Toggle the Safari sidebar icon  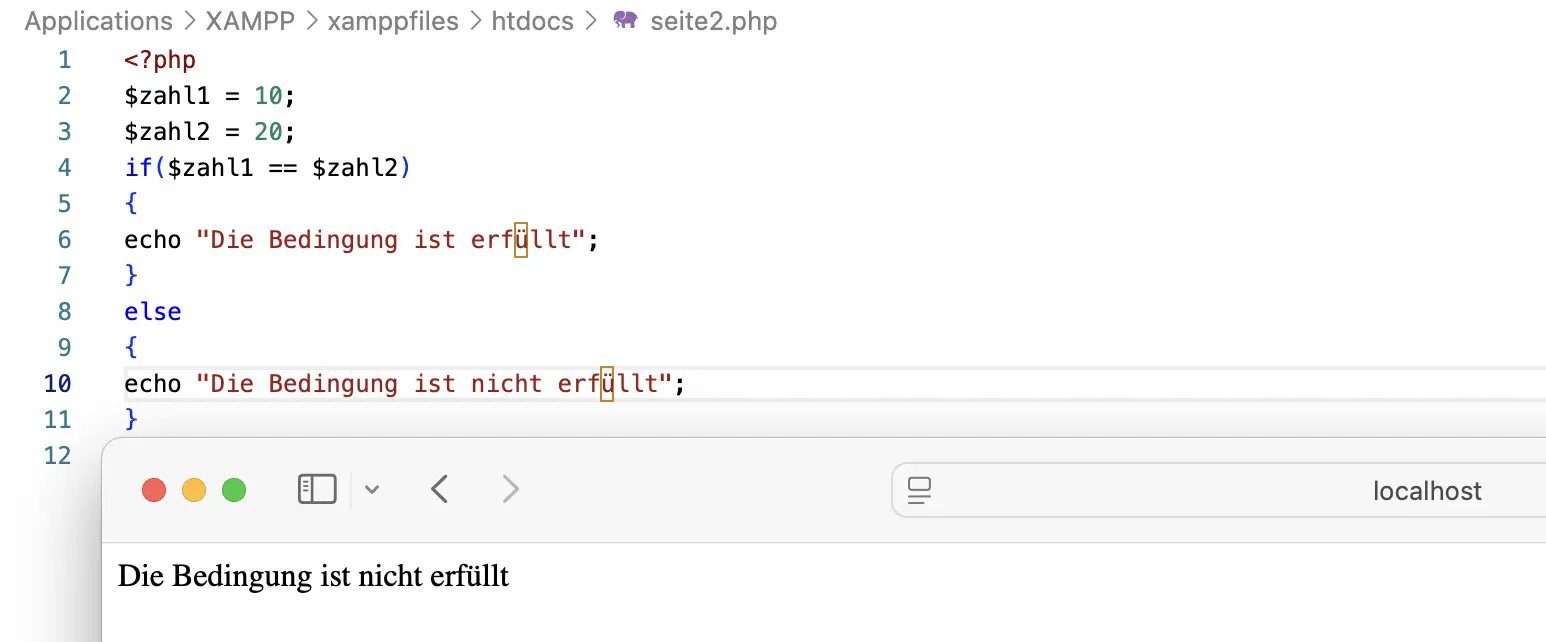pyautogui.click(x=317, y=489)
